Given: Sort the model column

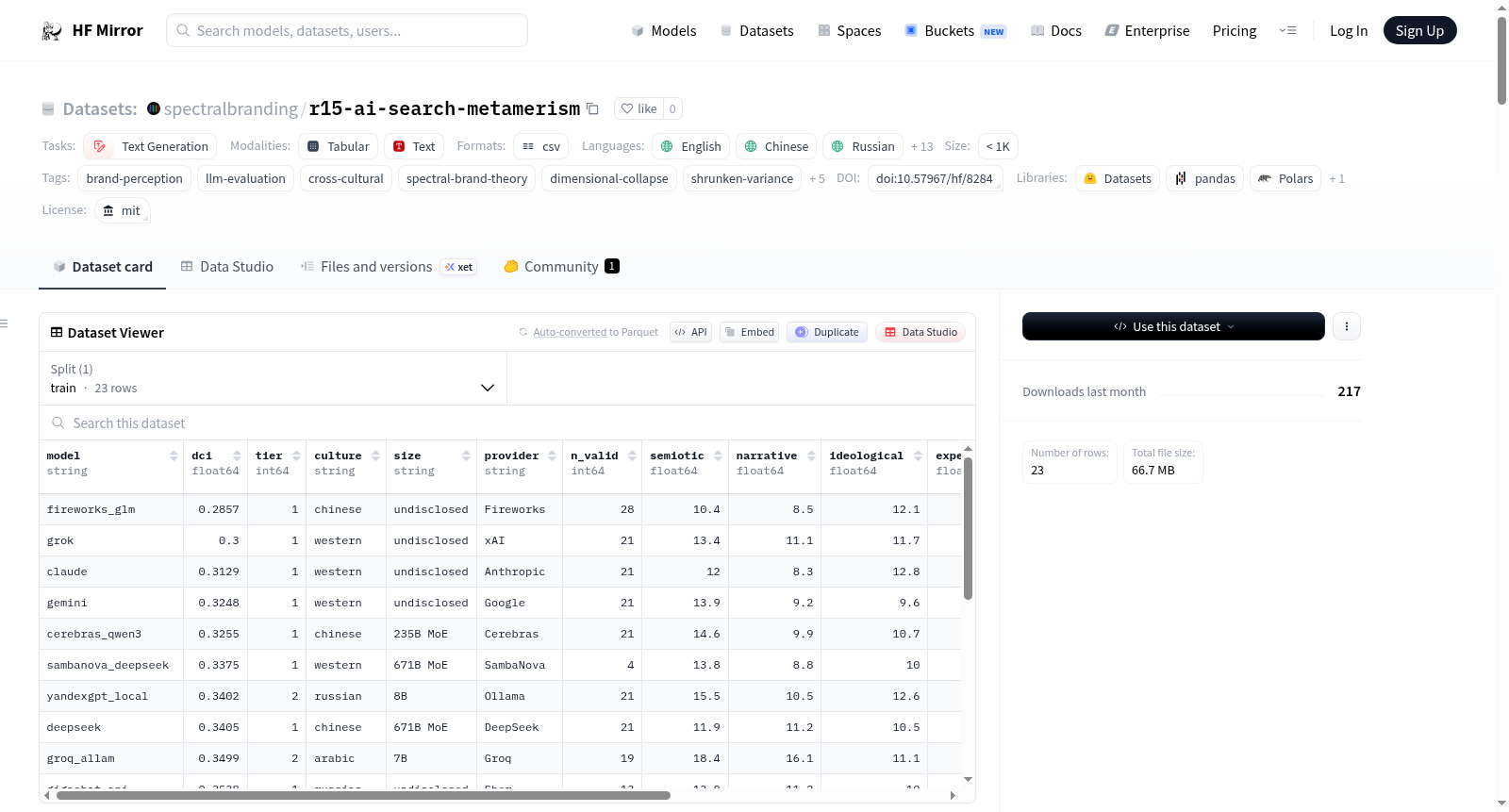Looking at the screenshot, I should 174,456.
